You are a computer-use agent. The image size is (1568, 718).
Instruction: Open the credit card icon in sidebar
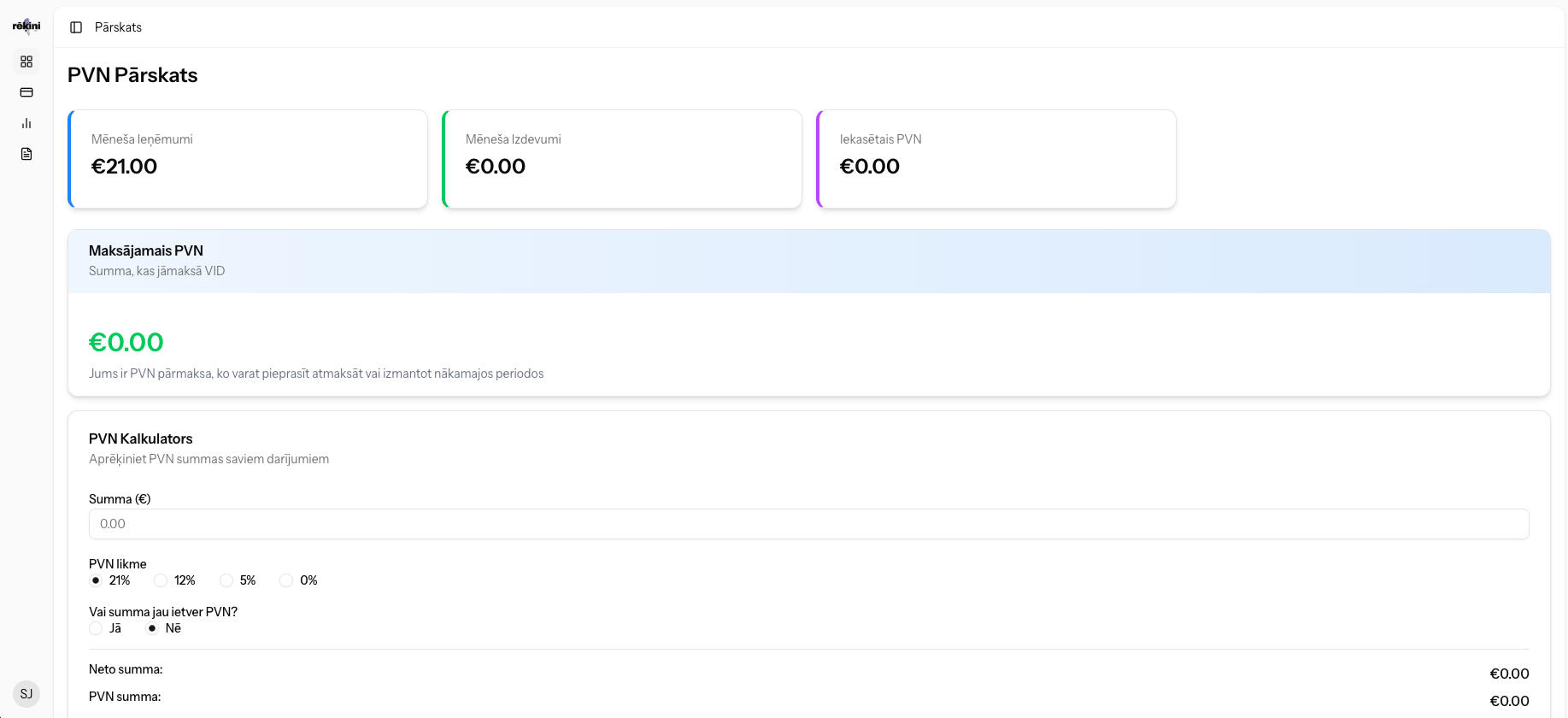click(26, 92)
